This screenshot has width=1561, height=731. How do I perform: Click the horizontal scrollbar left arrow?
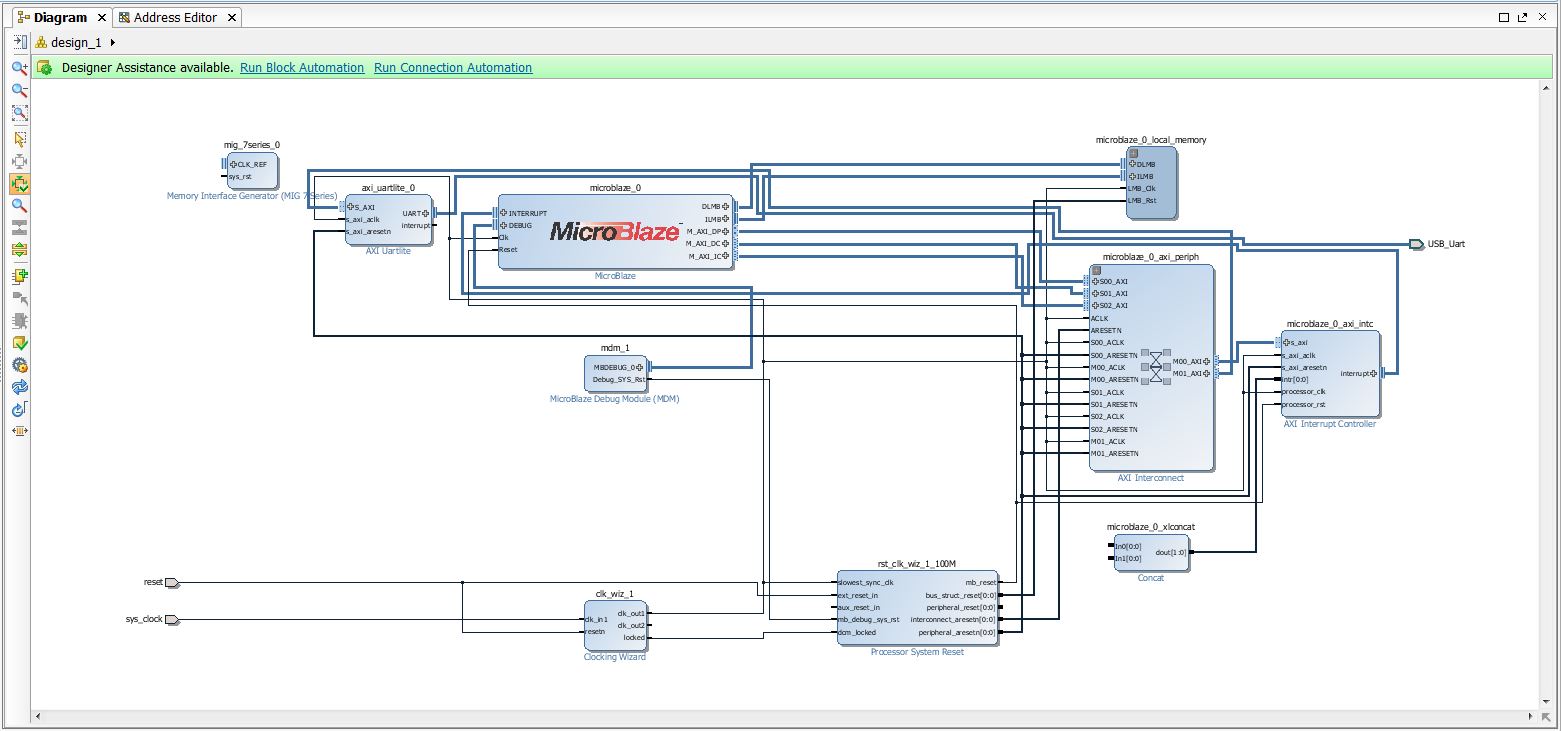click(38, 716)
